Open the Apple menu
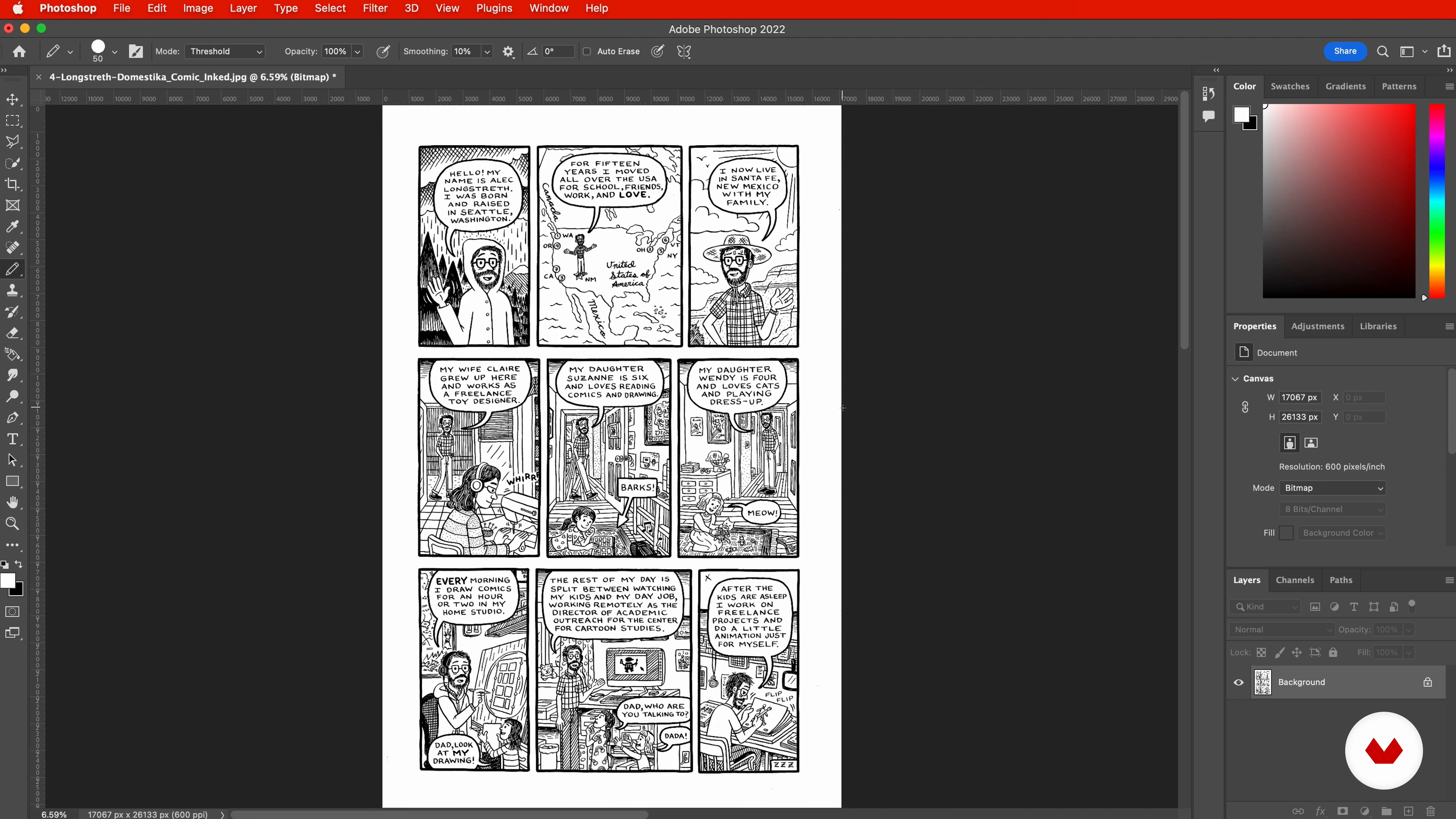Viewport: 1456px width, 819px height. [x=18, y=8]
